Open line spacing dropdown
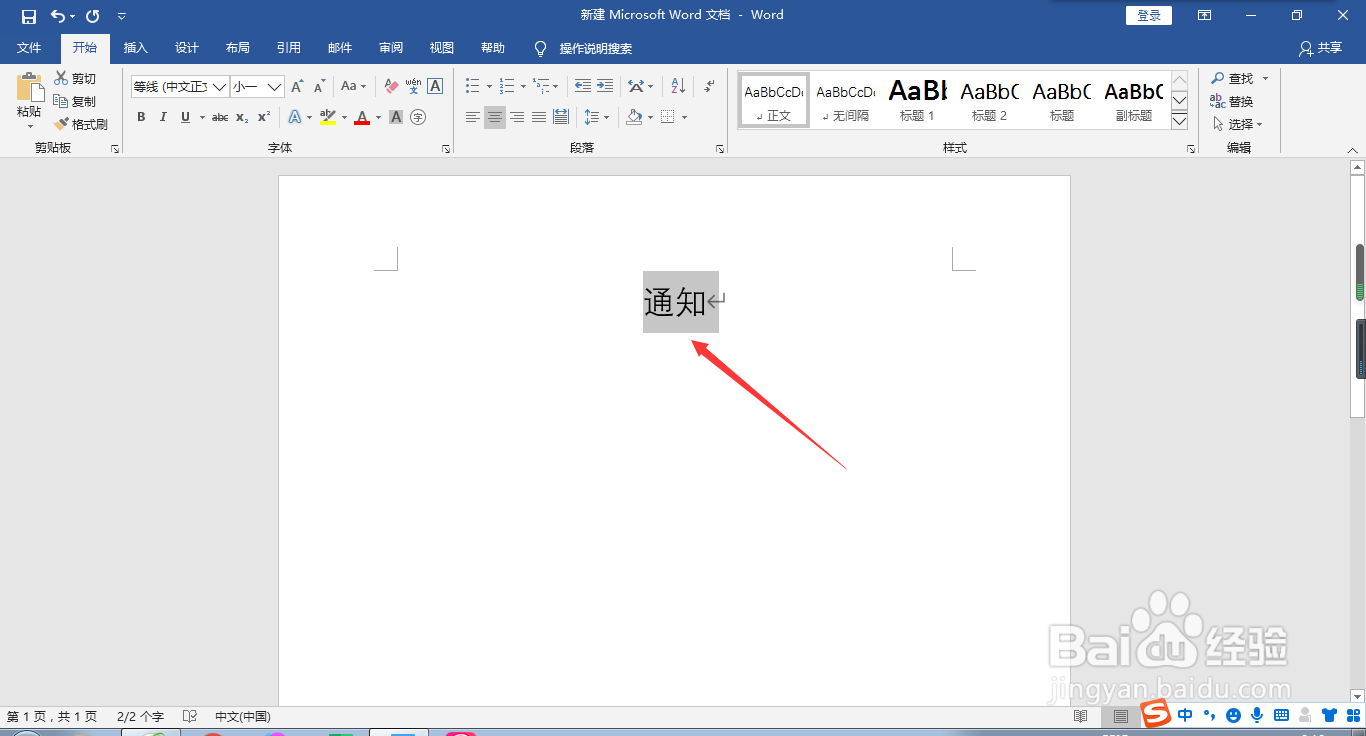This screenshot has height=736, width=1366. (596, 117)
